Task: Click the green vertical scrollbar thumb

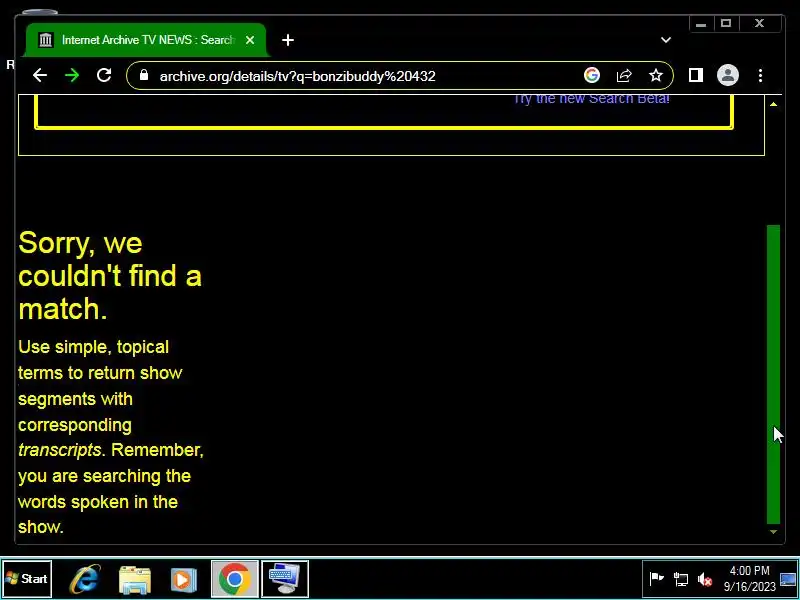Action: point(773,374)
